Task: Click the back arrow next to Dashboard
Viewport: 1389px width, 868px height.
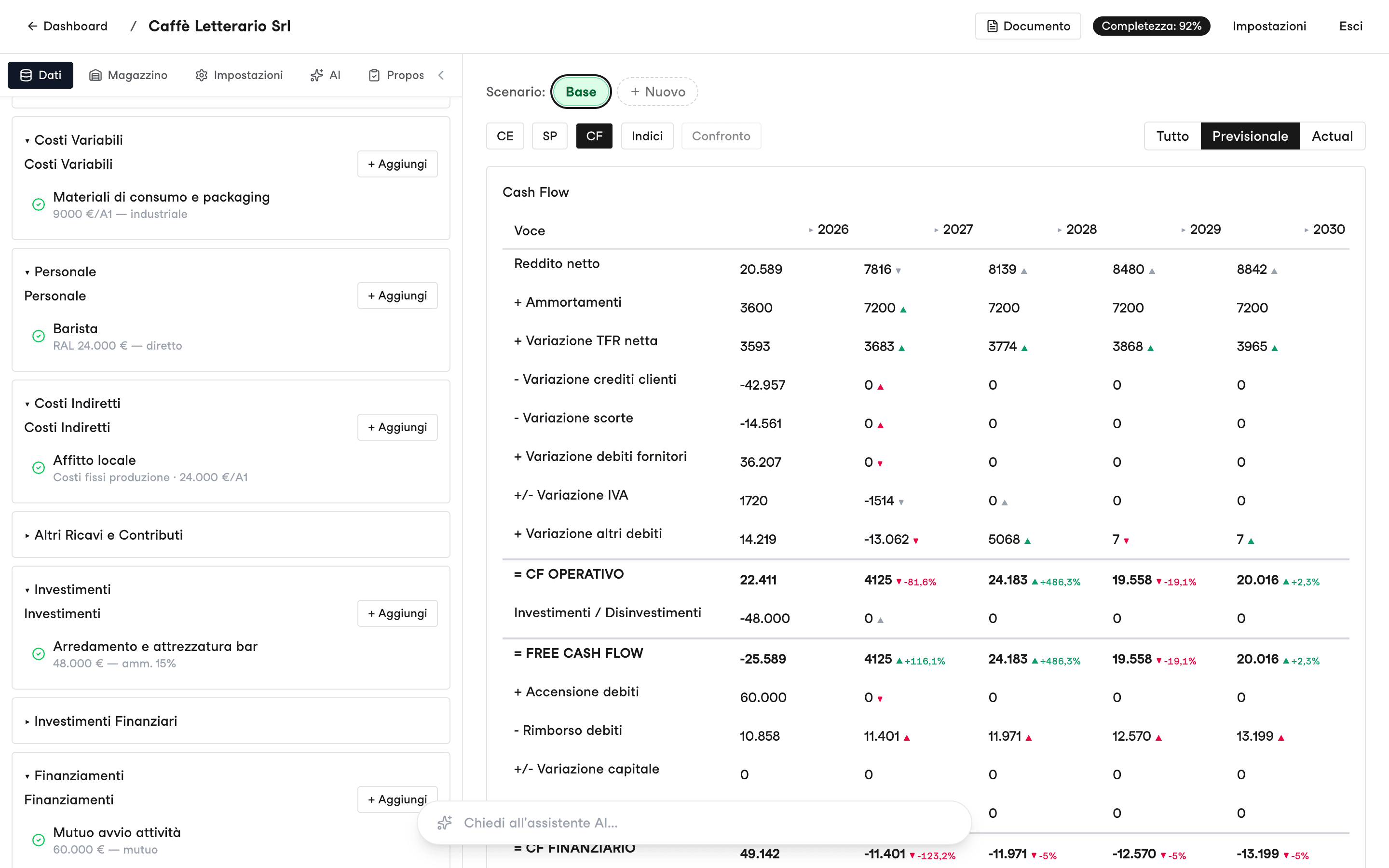Action: pyautogui.click(x=33, y=27)
